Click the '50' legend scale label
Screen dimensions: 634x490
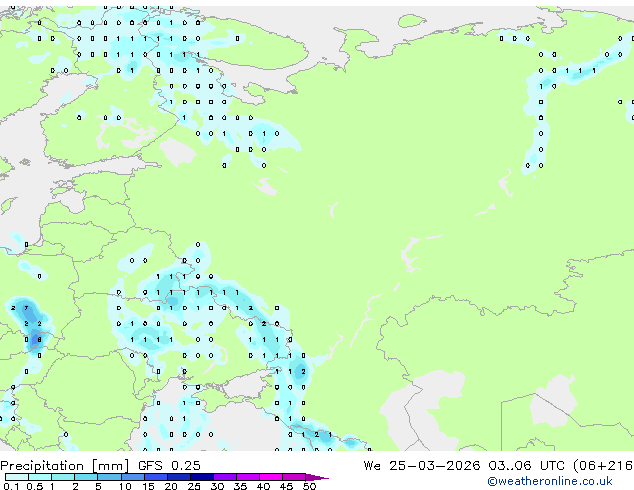point(309,486)
